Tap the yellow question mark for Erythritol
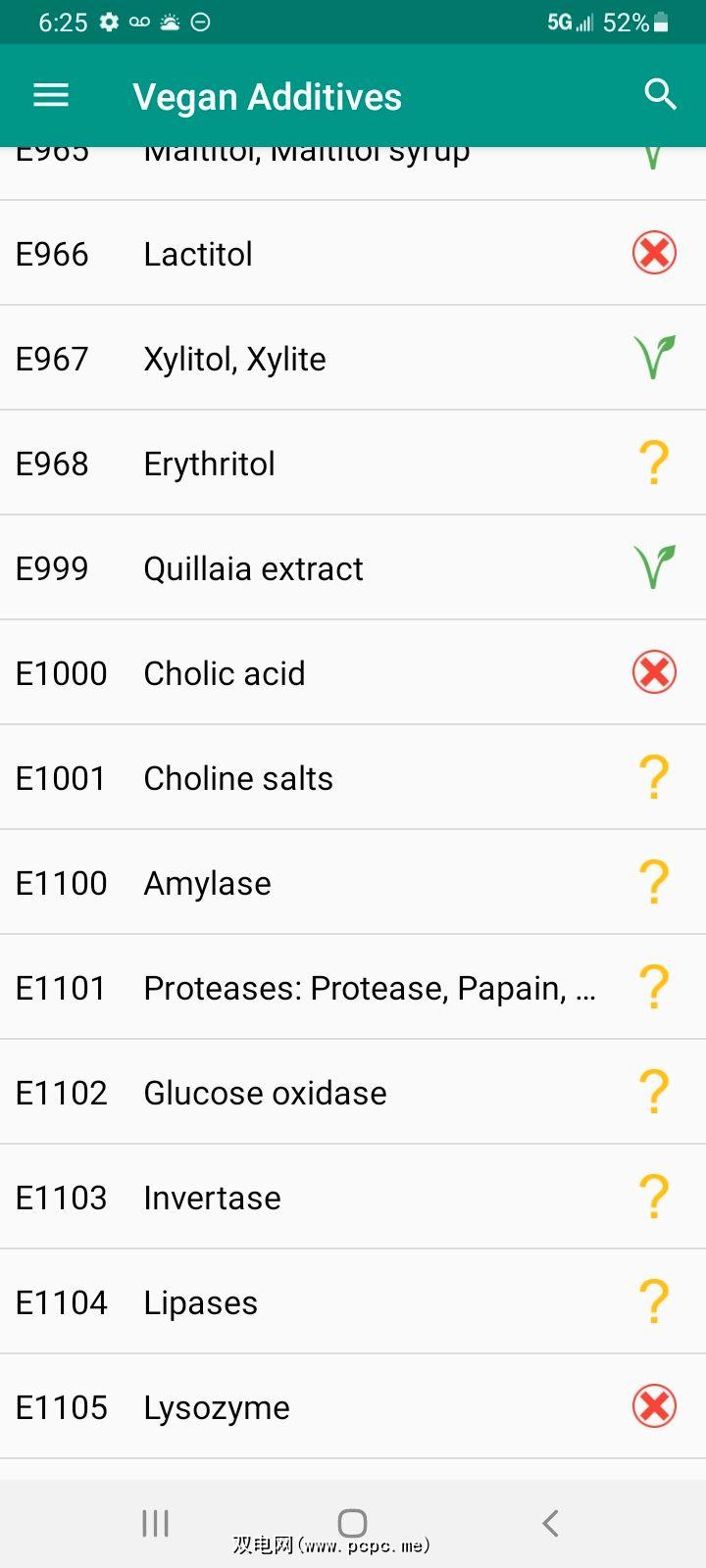This screenshot has height=1568, width=706. point(654,463)
